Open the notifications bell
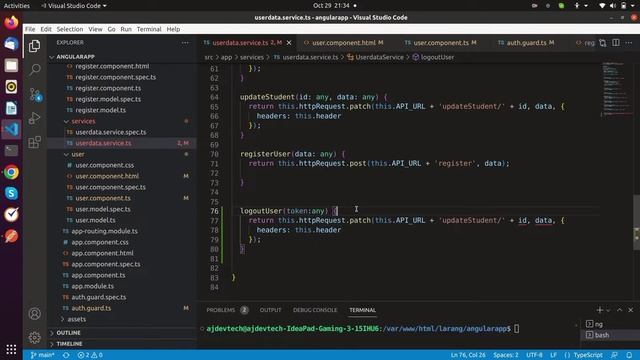Image resolution: width=640 pixels, height=360 pixels. (629, 355)
